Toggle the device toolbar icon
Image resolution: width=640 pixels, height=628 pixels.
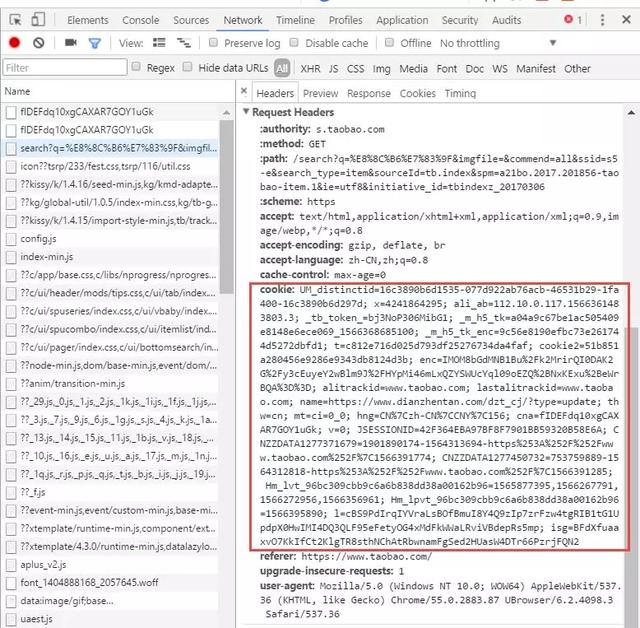coord(38,20)
